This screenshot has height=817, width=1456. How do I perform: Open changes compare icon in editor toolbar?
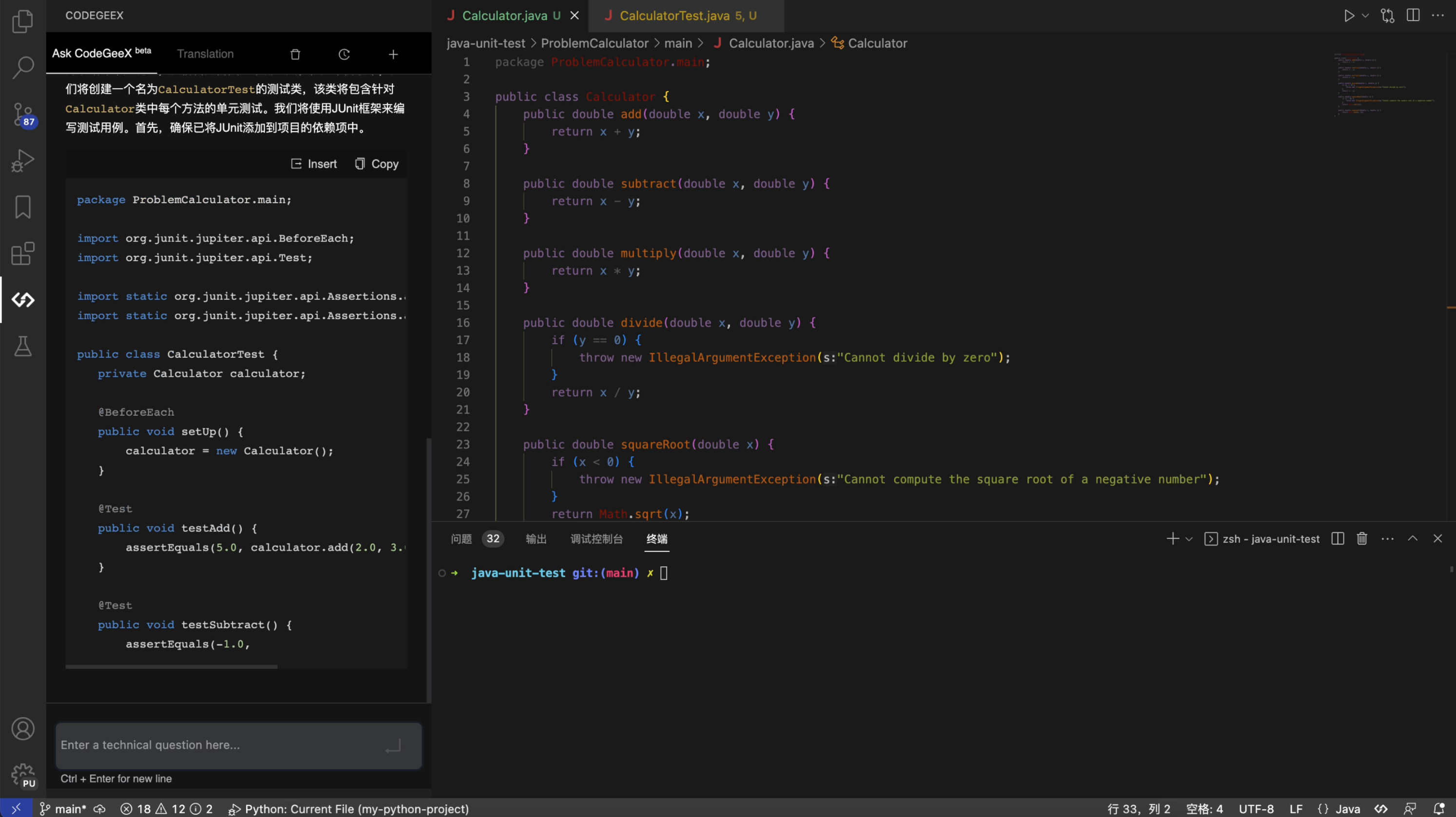(1388, 16)
